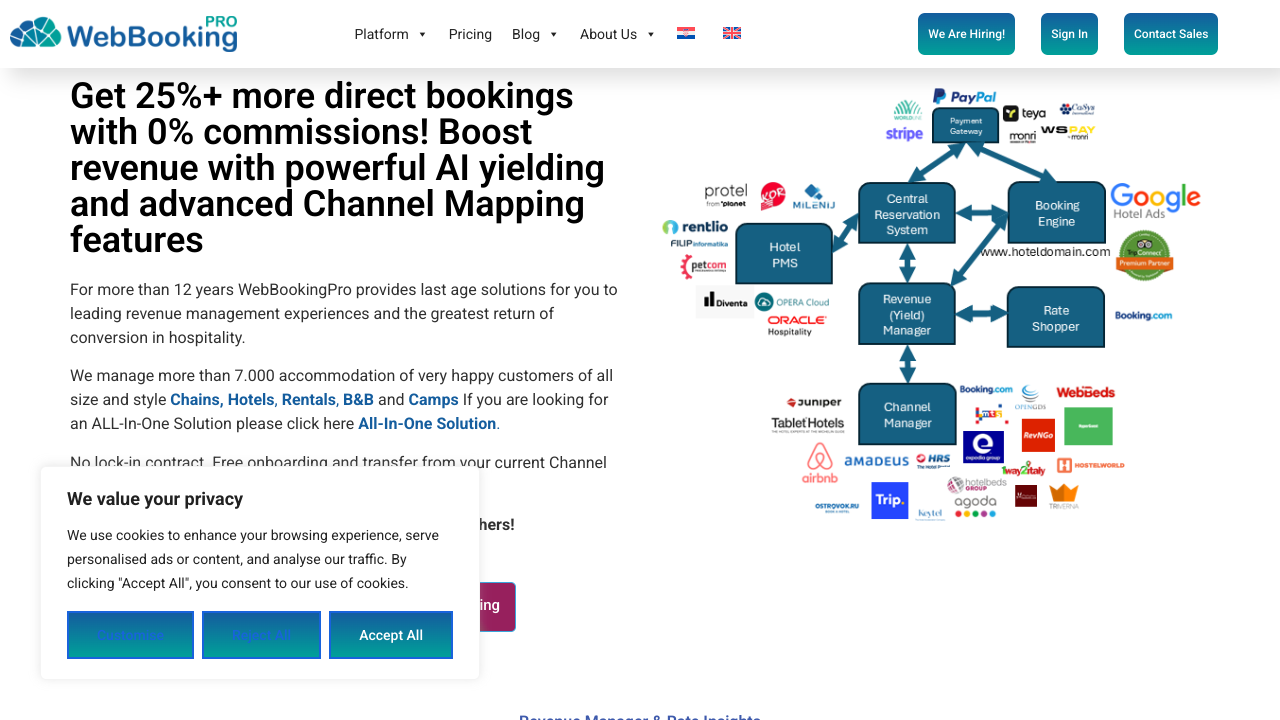Switch language using the UK flag

(x=732, y=33)
